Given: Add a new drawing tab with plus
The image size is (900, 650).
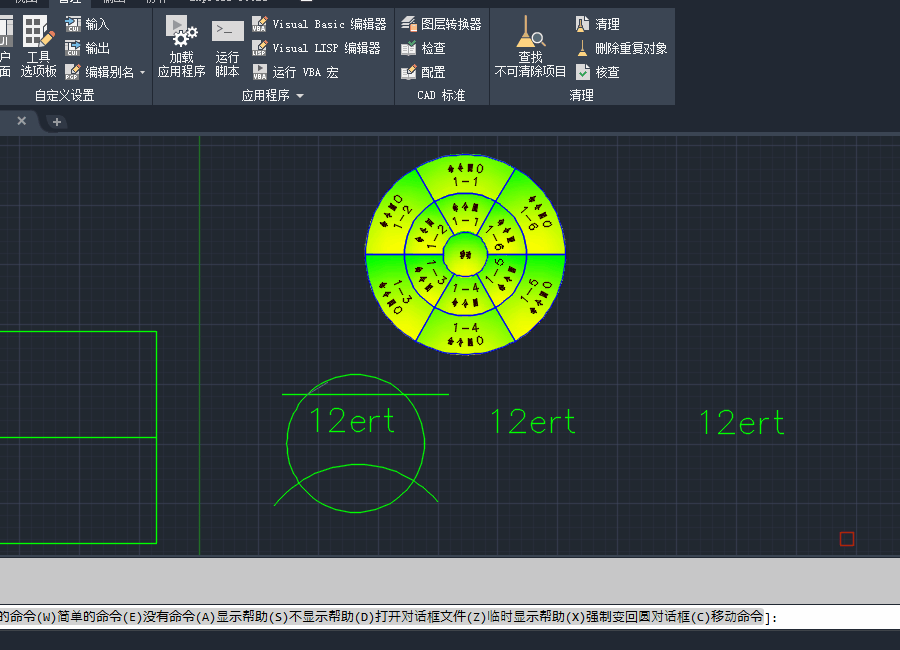Looking at the screenshot, I should coord(57,122).
